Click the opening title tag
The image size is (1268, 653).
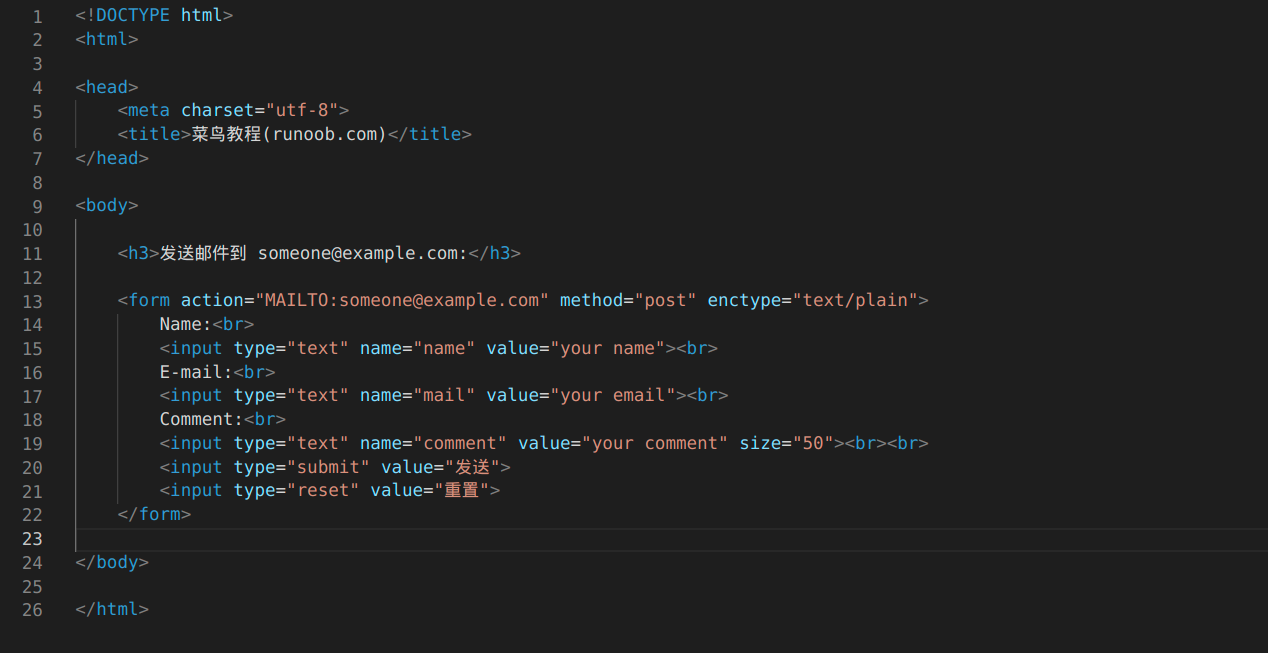(154, 134)
